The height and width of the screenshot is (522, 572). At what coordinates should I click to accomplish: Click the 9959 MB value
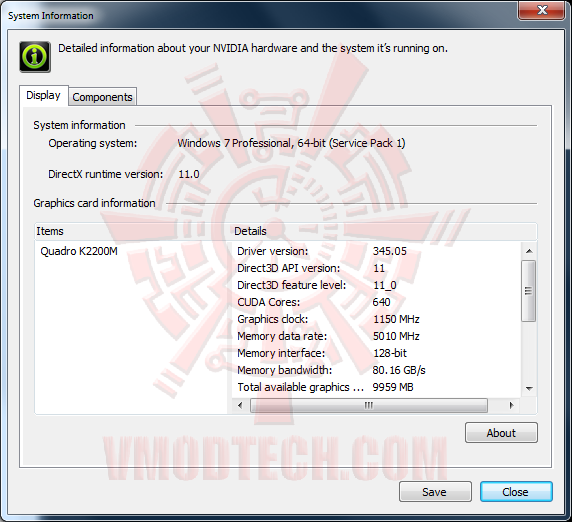[x=393, y=387]
